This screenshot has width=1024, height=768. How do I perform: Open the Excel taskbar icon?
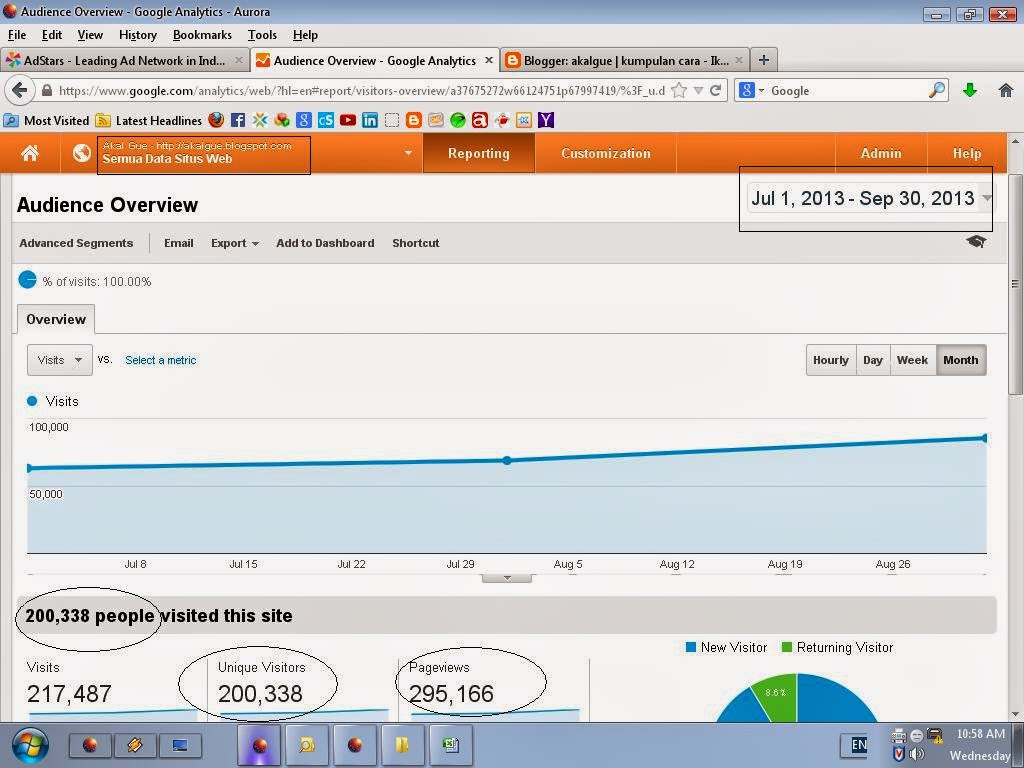tap(451, 744)
